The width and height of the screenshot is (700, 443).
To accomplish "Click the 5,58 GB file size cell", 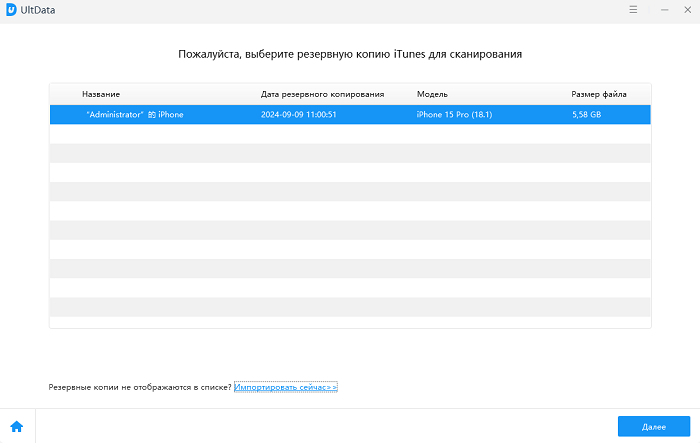I will click(588, 115).
